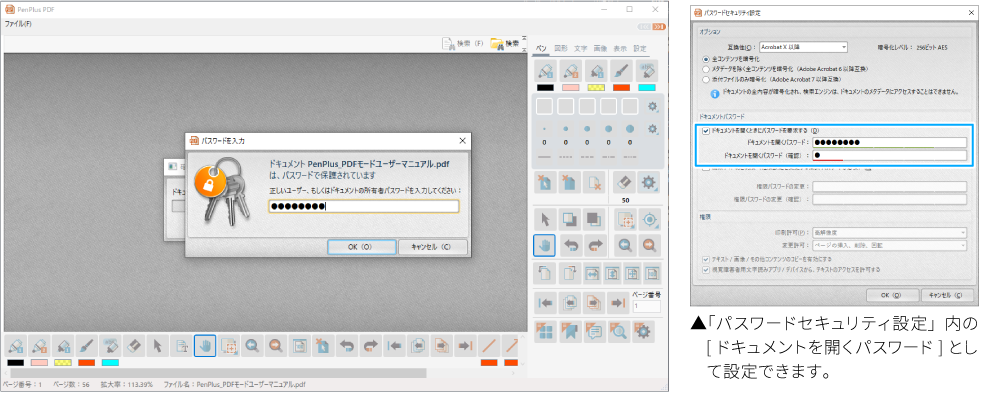
Task: Go to previous page in right panel
Action: click(570, 303)
